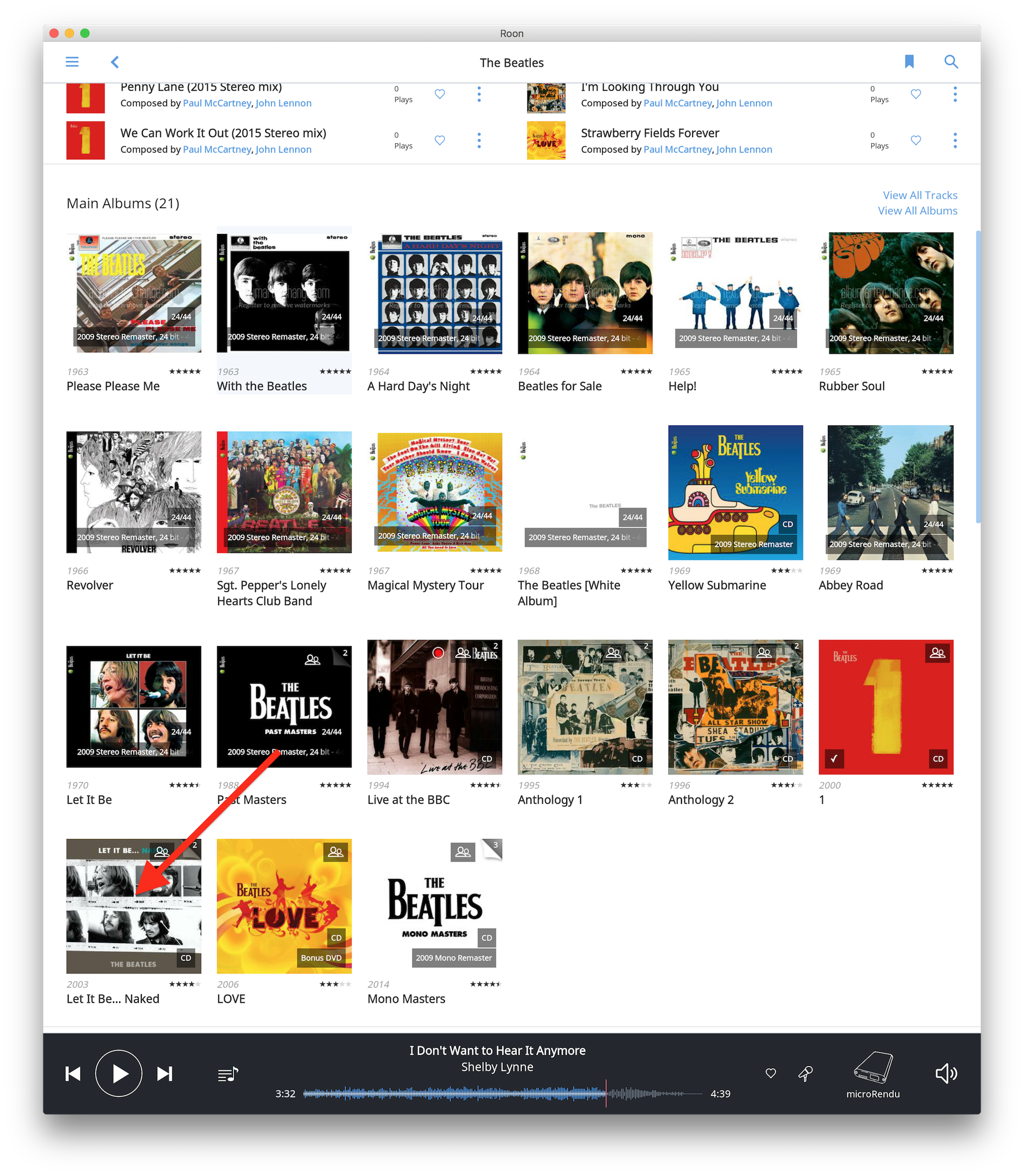Open Anthology 1 album cover
Viewport: 1024px width, 1176px height.
[x=585, y=707]
